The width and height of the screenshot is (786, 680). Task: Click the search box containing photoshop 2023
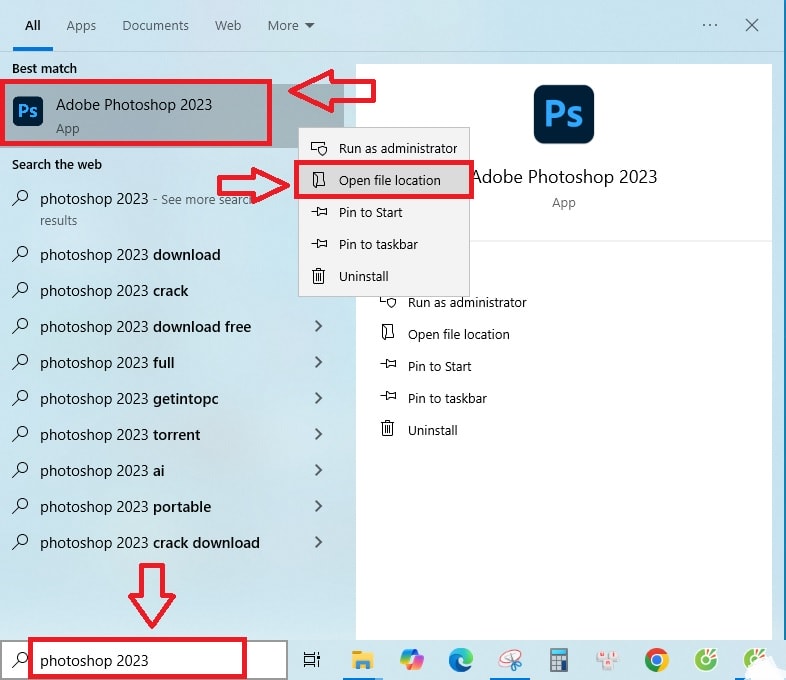pyautogui.click(x=145, y=659)
